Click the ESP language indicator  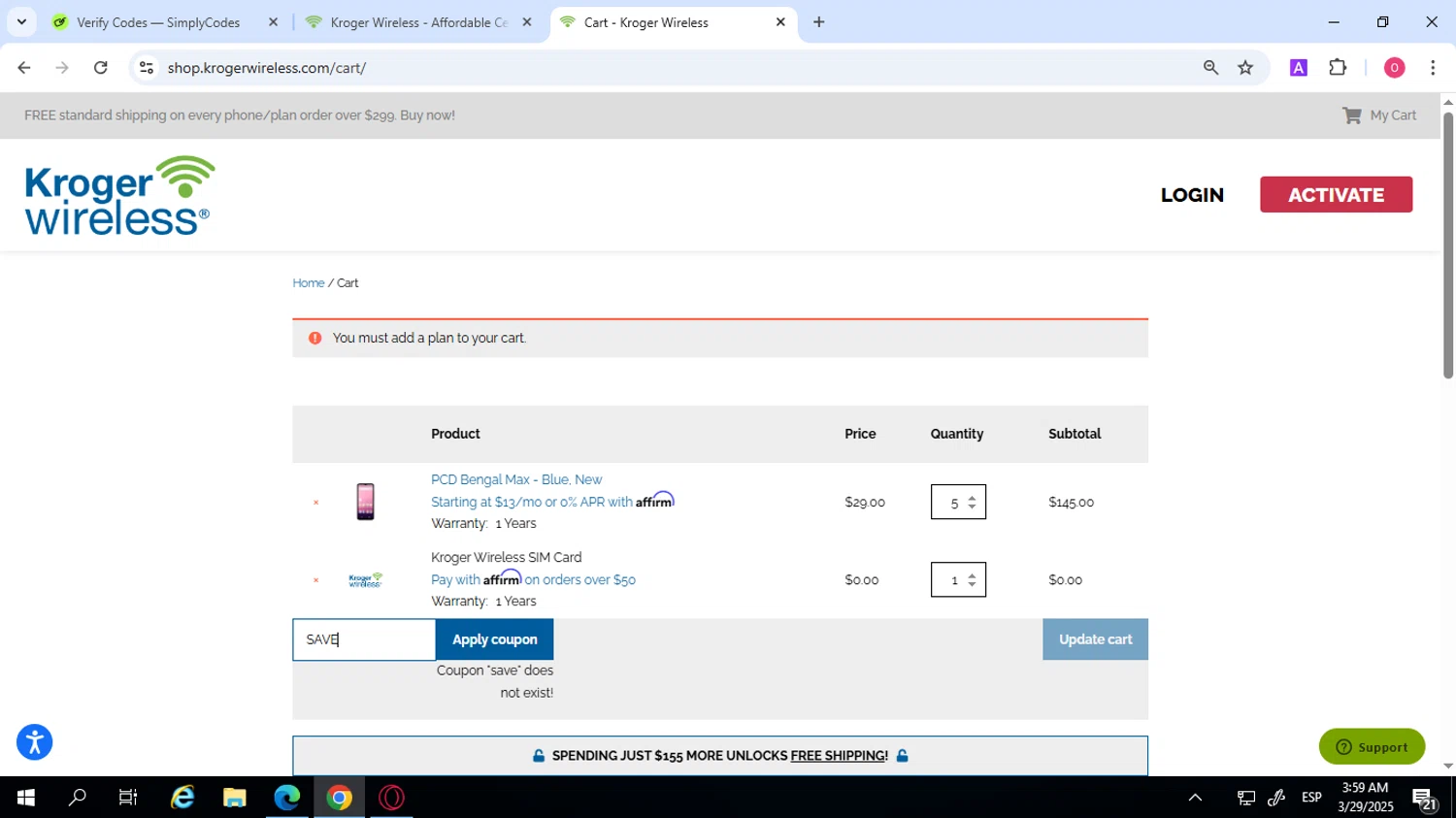pyautogui.click(x=1311, y=798)
